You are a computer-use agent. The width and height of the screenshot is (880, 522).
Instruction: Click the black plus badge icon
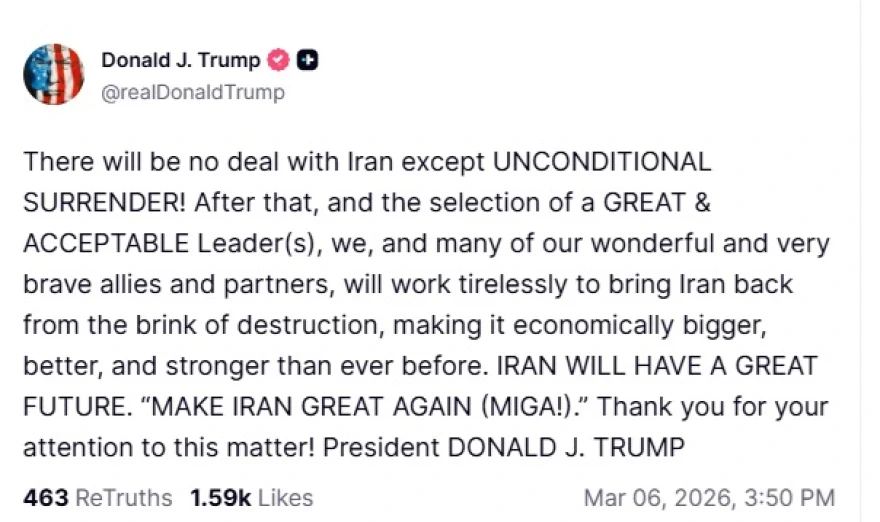tap(308, 60)
